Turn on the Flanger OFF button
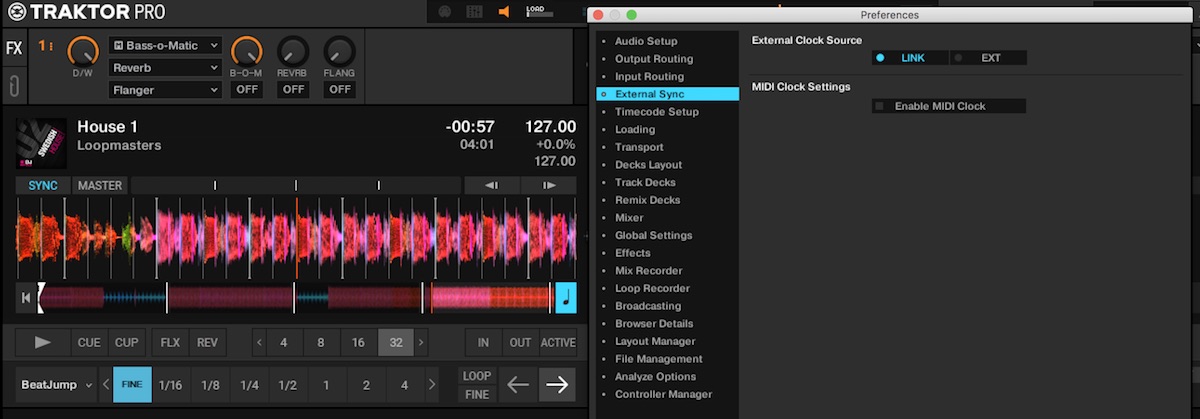 pyautogui.click(x=340, y=89)
